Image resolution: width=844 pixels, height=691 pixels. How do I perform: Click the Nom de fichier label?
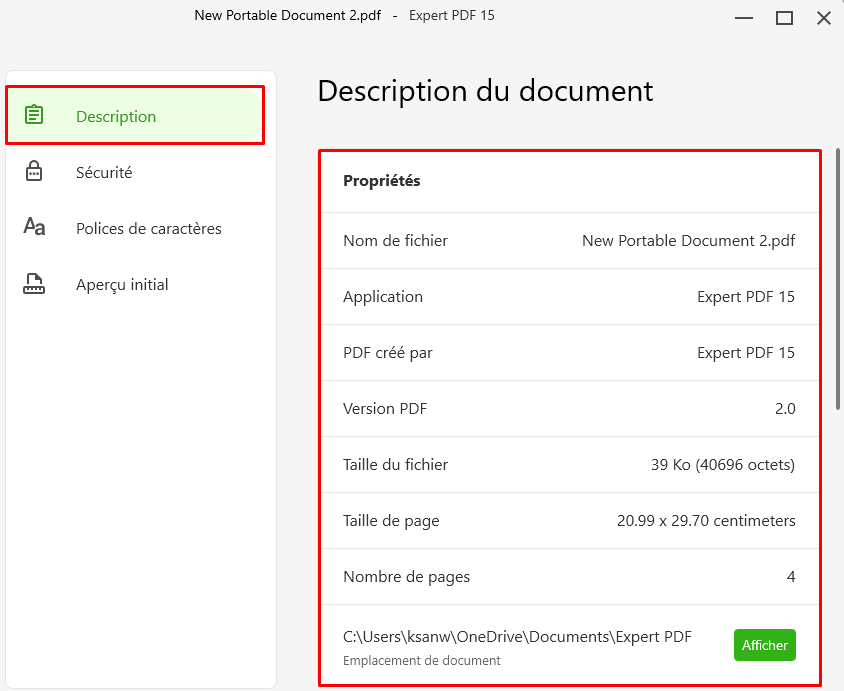pos(396,241)
